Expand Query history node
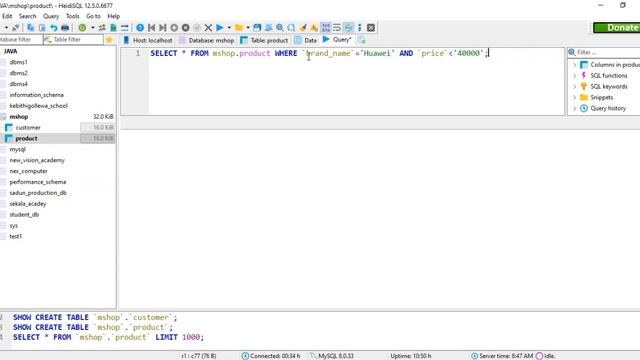 point(575,109)
